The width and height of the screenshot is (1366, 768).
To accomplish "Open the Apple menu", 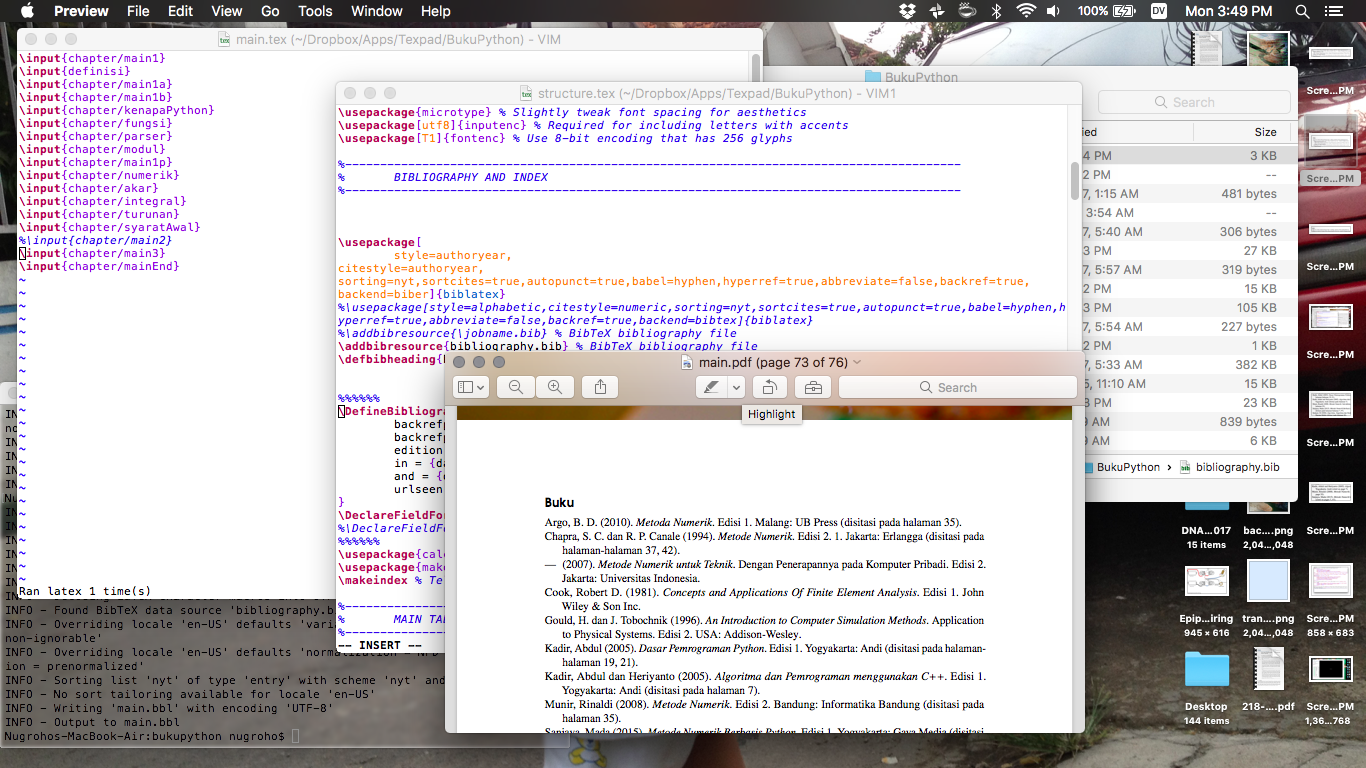I will (27, 11).
